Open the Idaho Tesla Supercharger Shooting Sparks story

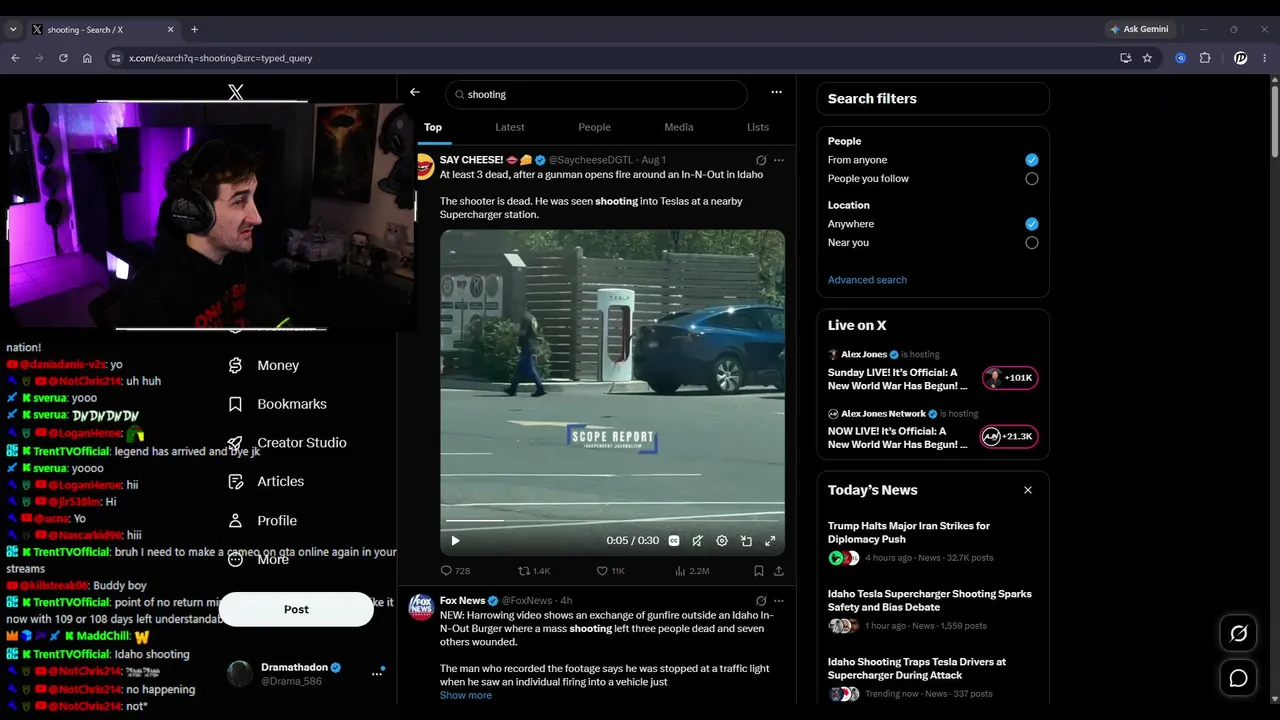pyautogui.click(x=933, y=610)
